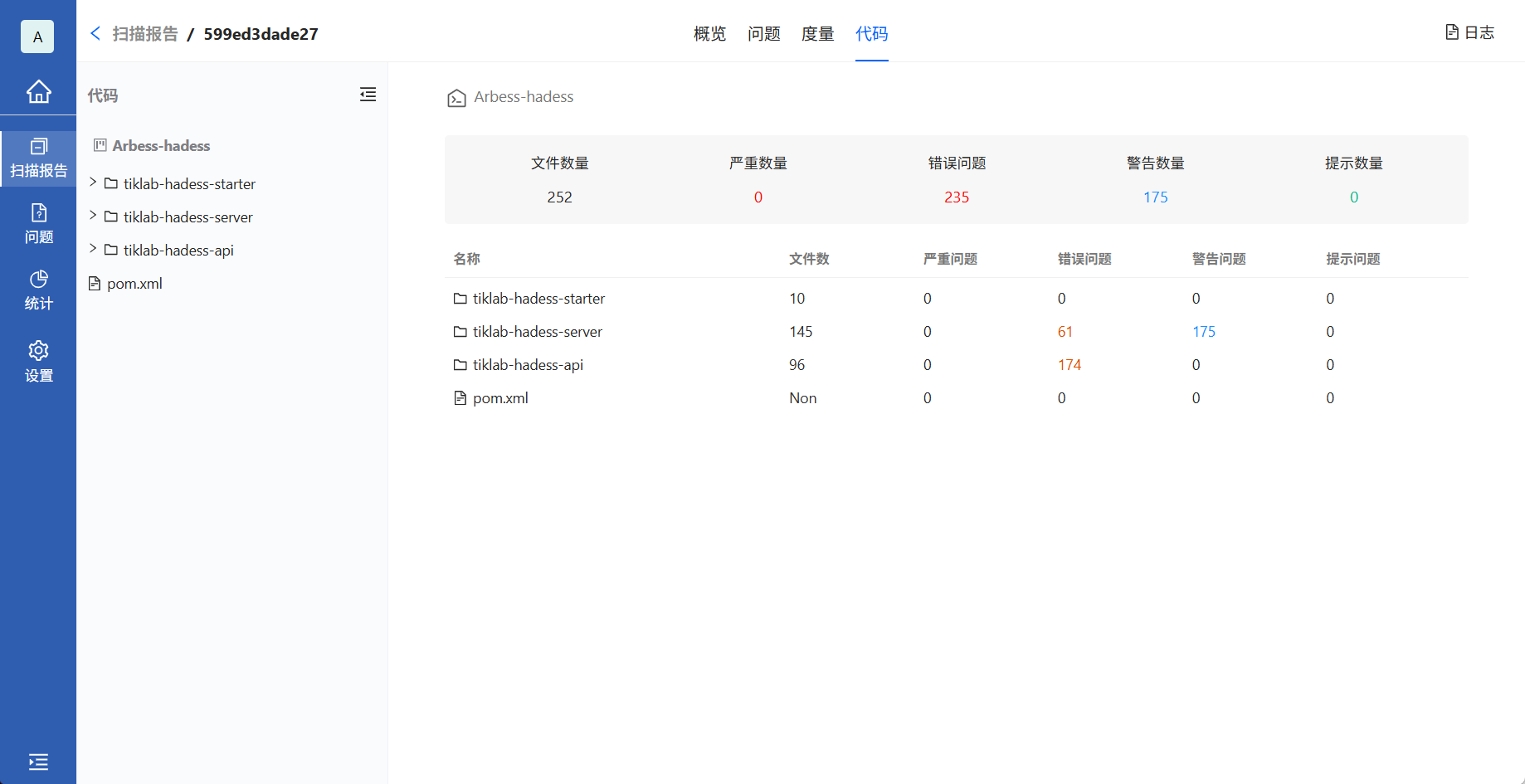
Task: Open the 599ed3dade27 report breadcrumb link
Action: (x=261, y=34)
